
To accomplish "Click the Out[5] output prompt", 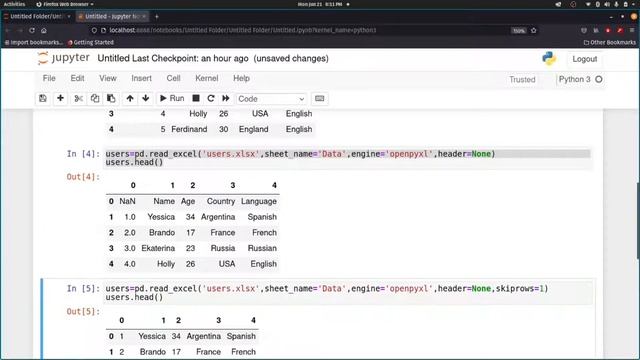I will (83, 311).
